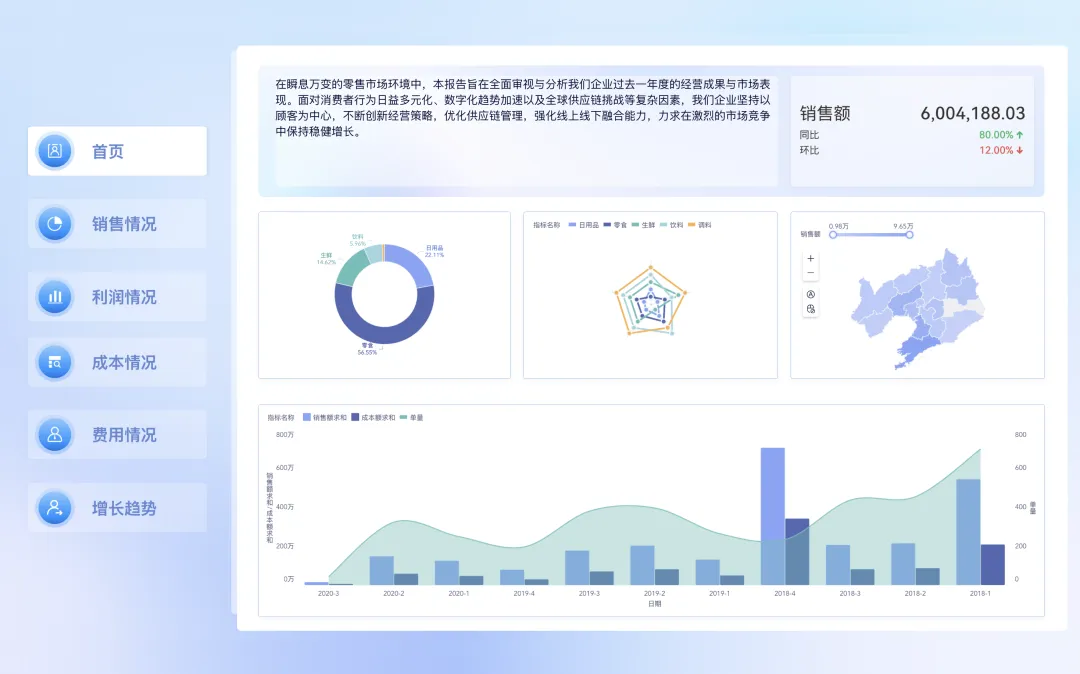Click the 销售额 KPI card title
The image size is (1080, 674).
point(825,113)
